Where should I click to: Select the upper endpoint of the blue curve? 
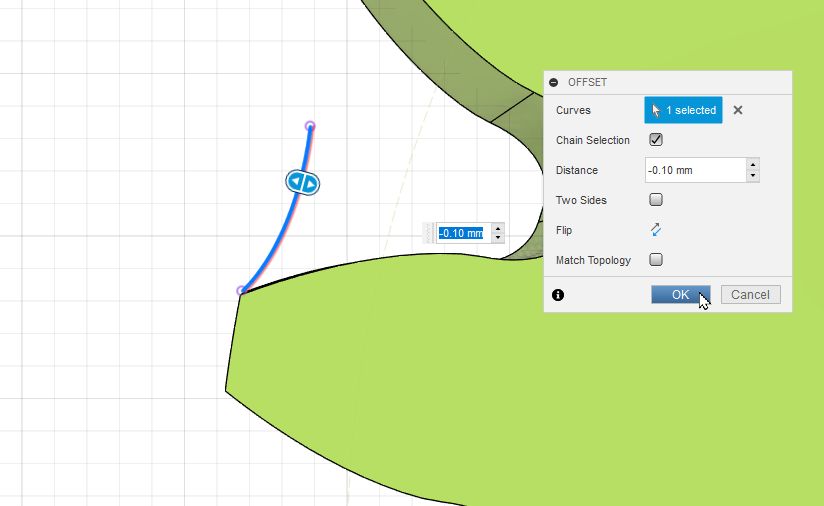point(310,126)
